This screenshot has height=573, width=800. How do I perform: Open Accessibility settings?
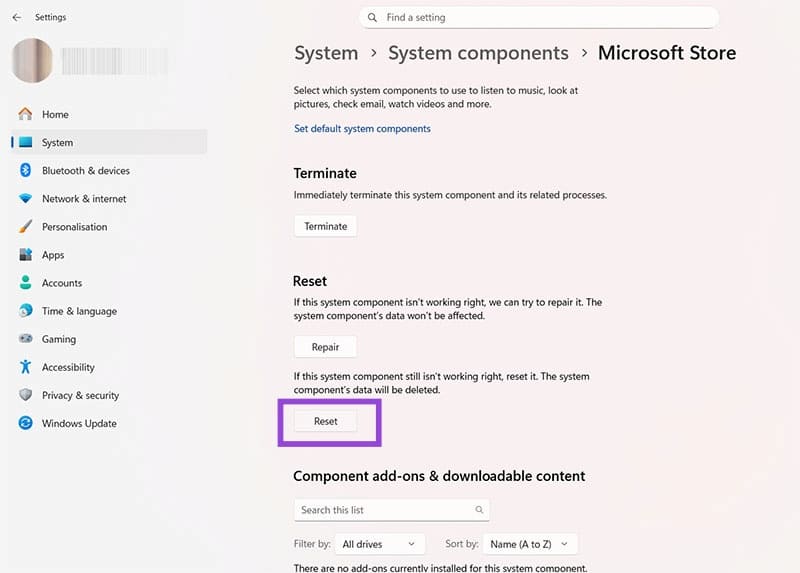(109, 367)
